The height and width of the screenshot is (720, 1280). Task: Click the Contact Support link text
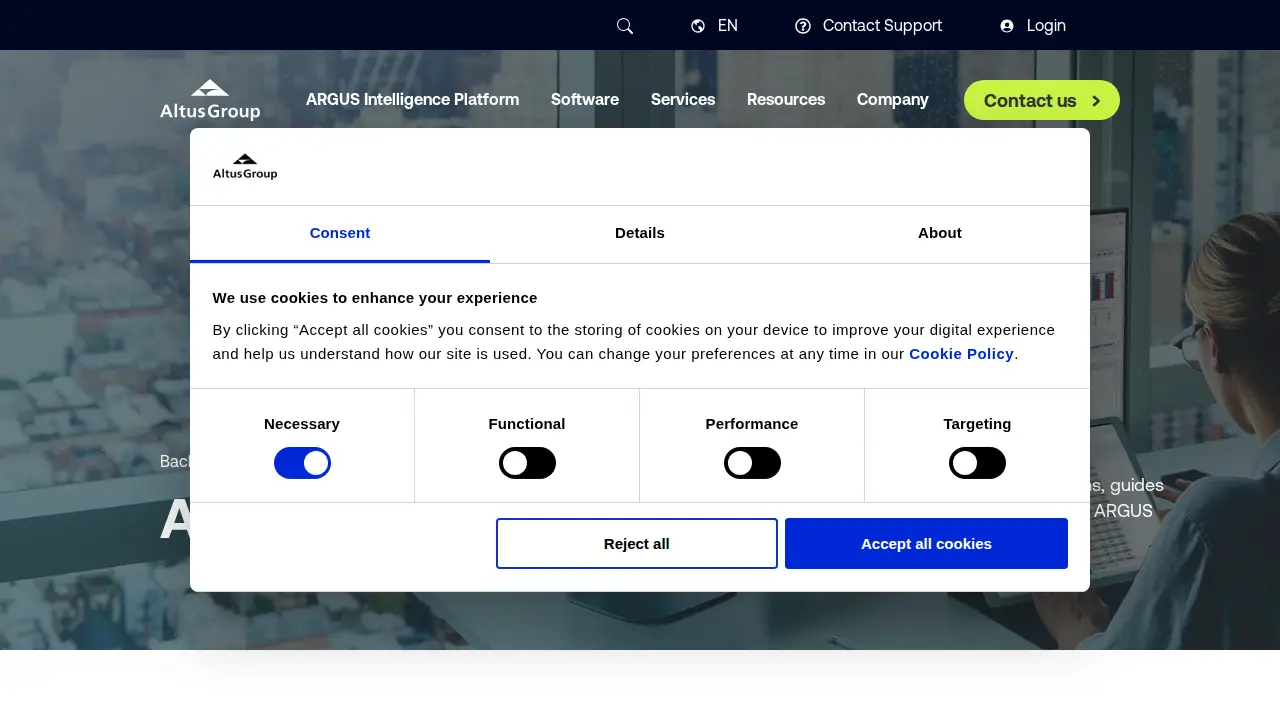pos(882,26)
